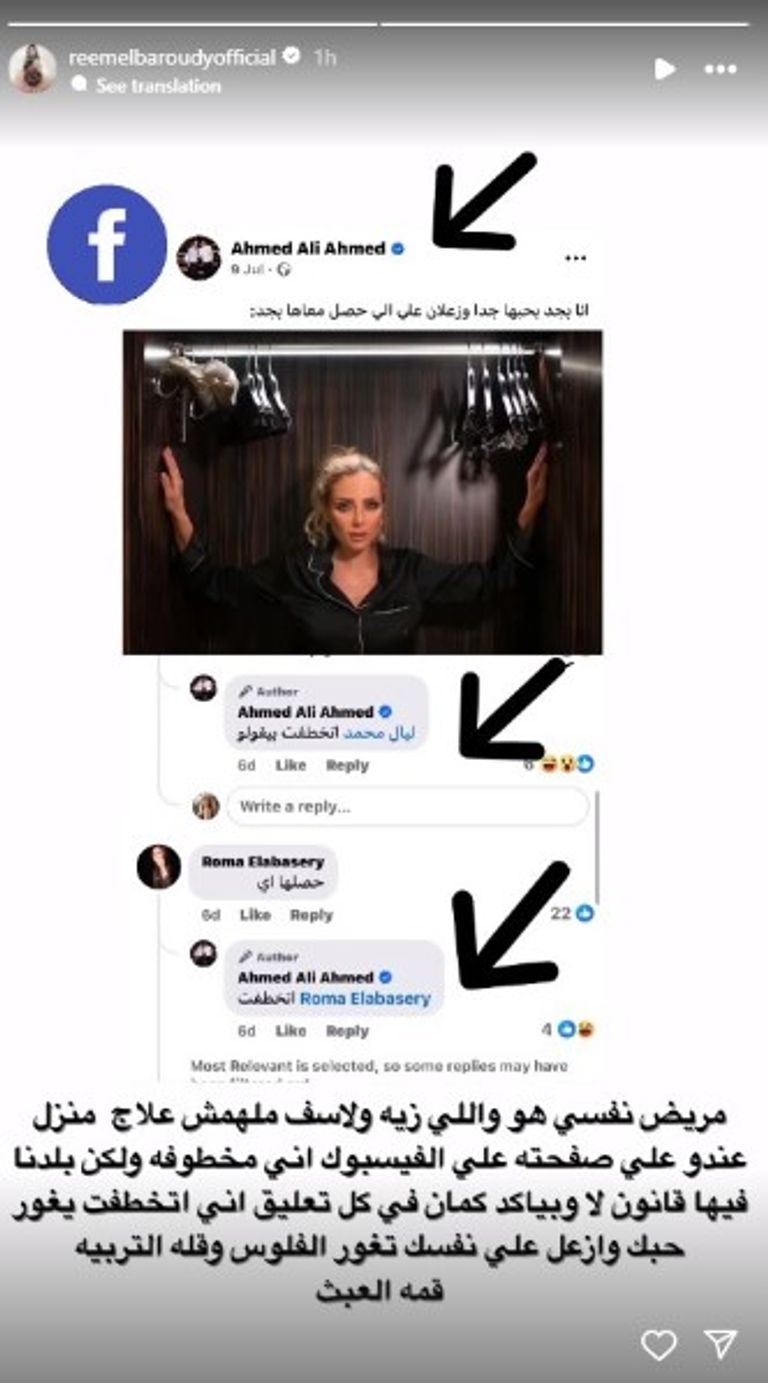Viewport: 768px width, 1383px height.
Task: Like the first Ahmed Ali Ahmed comment
Action: pos(290,765)
